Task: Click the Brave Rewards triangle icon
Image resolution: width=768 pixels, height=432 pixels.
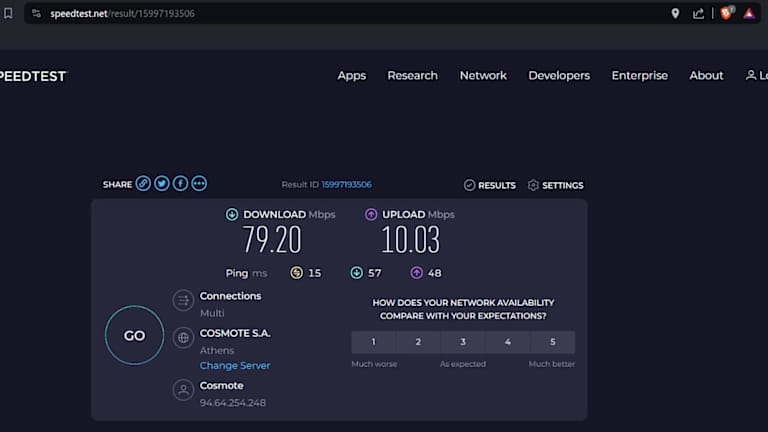Action: tap(749, 13)
